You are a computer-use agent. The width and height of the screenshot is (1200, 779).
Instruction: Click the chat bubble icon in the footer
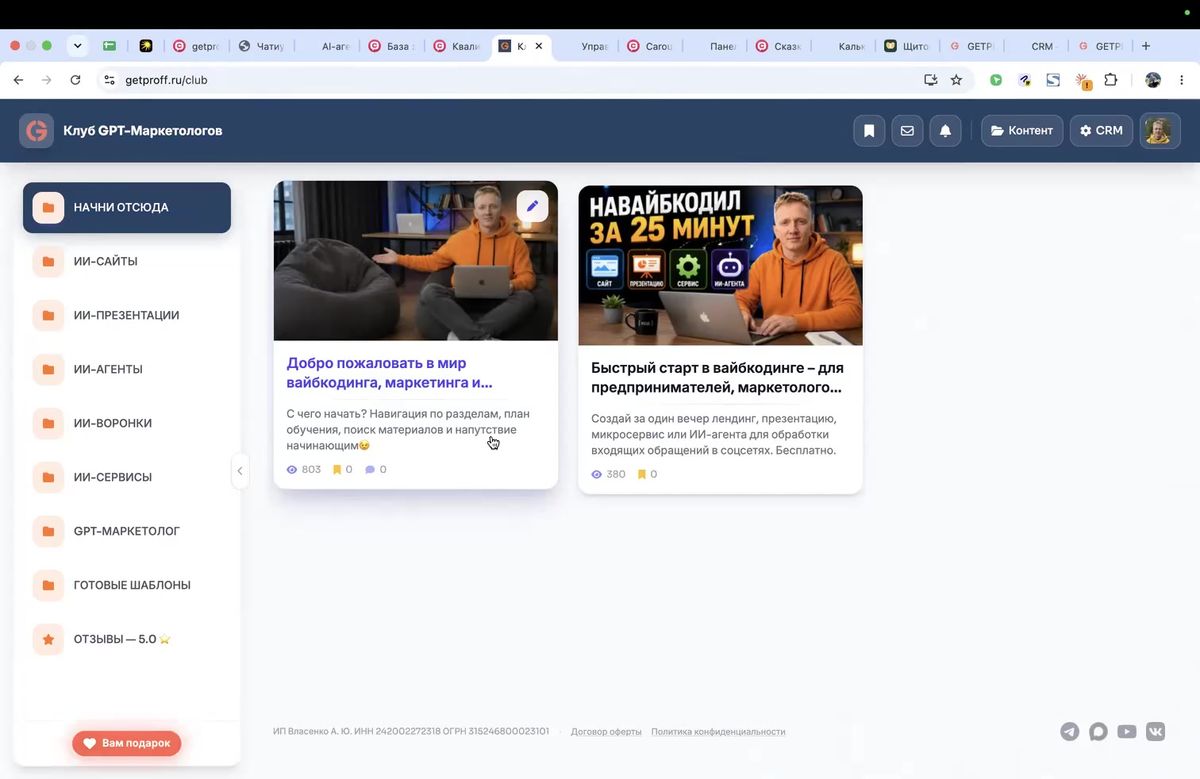[x=1098, y=732]
